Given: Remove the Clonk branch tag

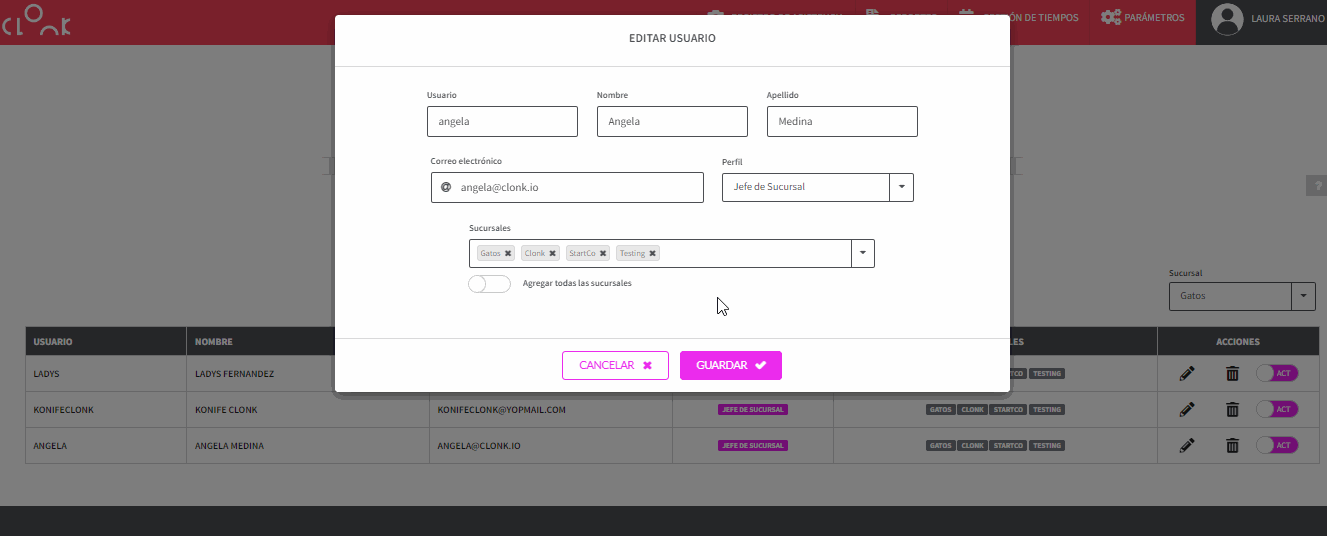Looking at the screenshot, I should click(x=552, y=254).
